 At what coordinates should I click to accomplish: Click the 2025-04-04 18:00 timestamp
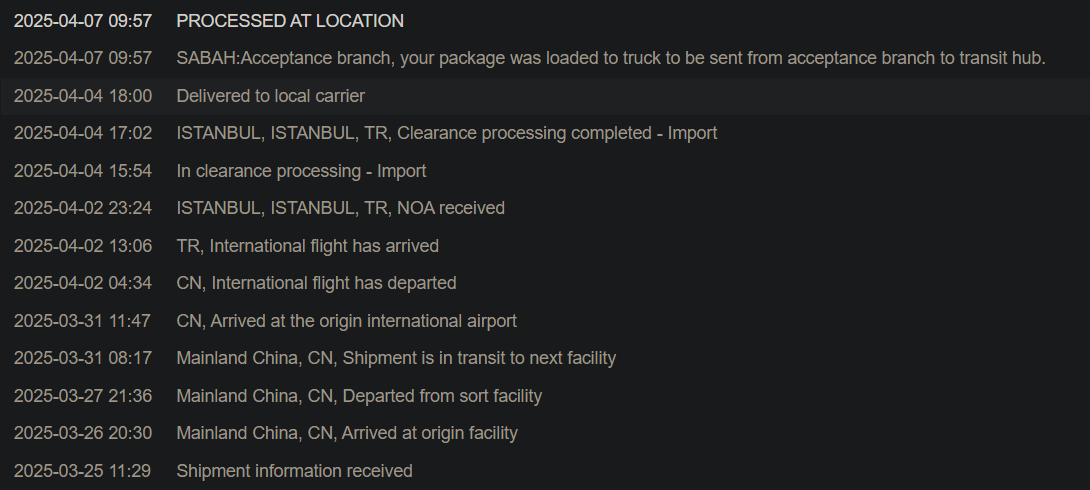[x=83, y=96]
